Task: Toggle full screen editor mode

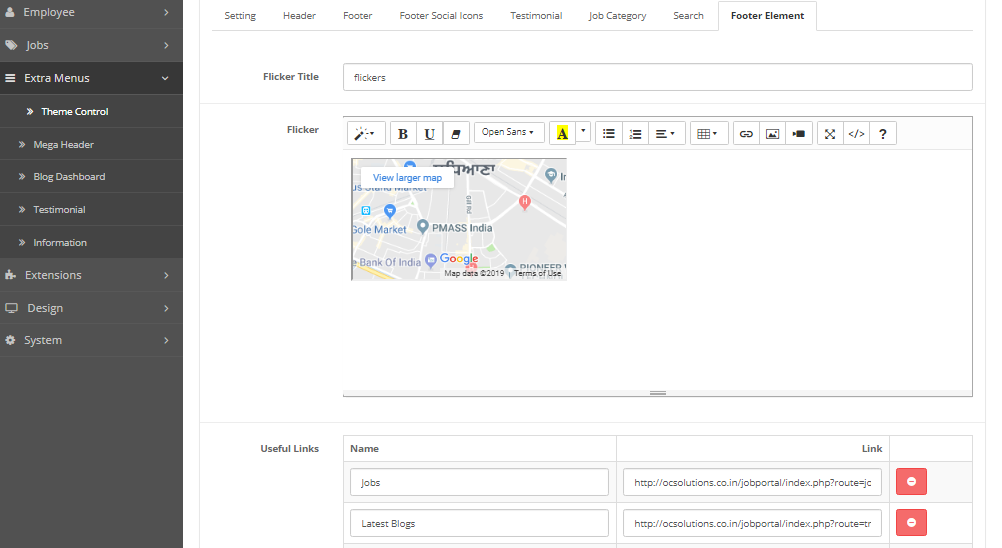Action: click(829, 133)
